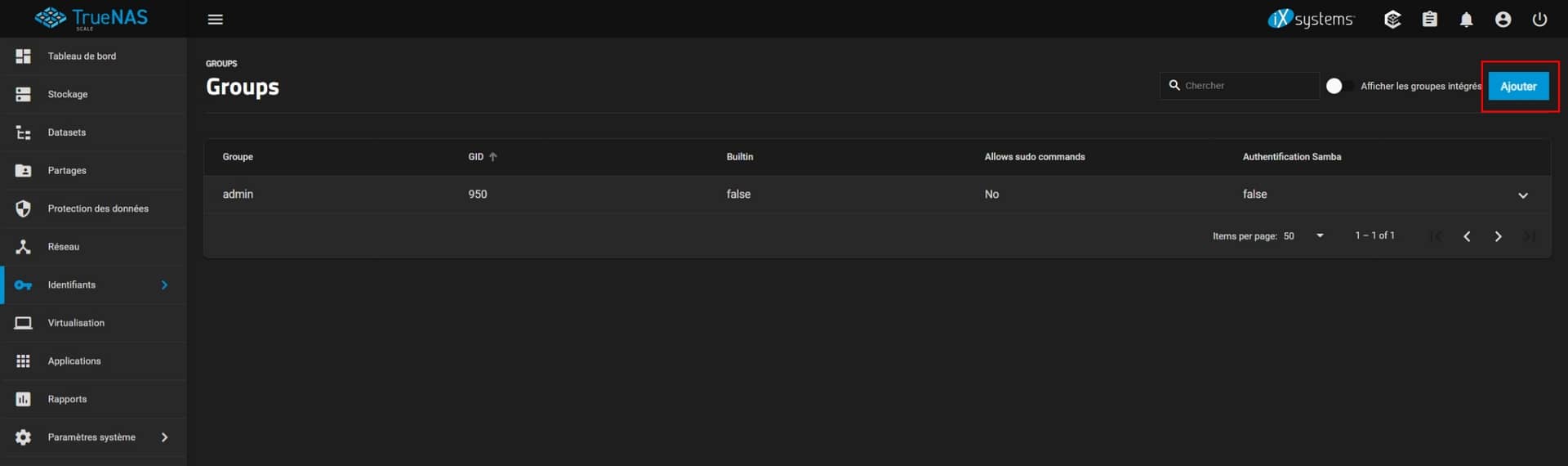1568x466 pixels.
Task: Open the alerts bell notifications
Action: [x=1466, y=20]
